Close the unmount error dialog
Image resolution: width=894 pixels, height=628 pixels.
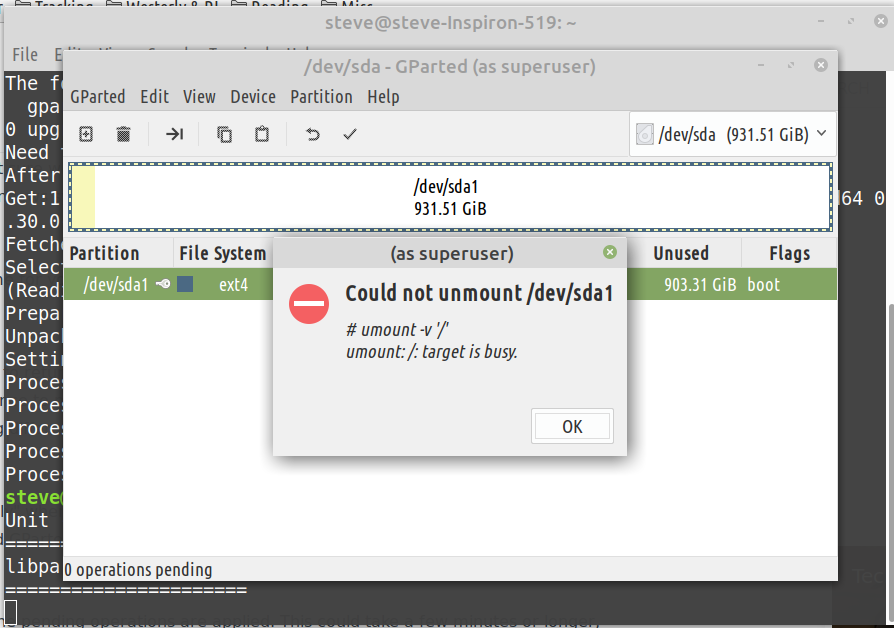coord(609,252)
